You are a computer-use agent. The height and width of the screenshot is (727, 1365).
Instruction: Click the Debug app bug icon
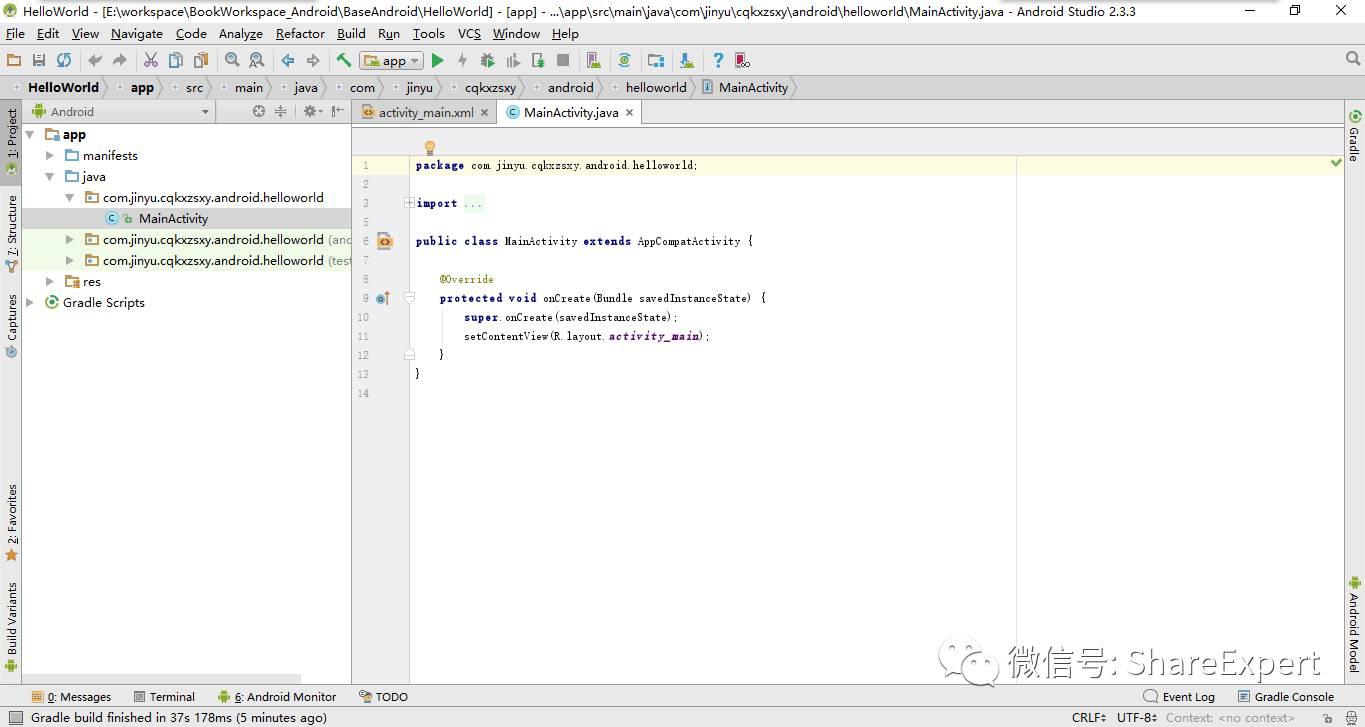[488, 61]
